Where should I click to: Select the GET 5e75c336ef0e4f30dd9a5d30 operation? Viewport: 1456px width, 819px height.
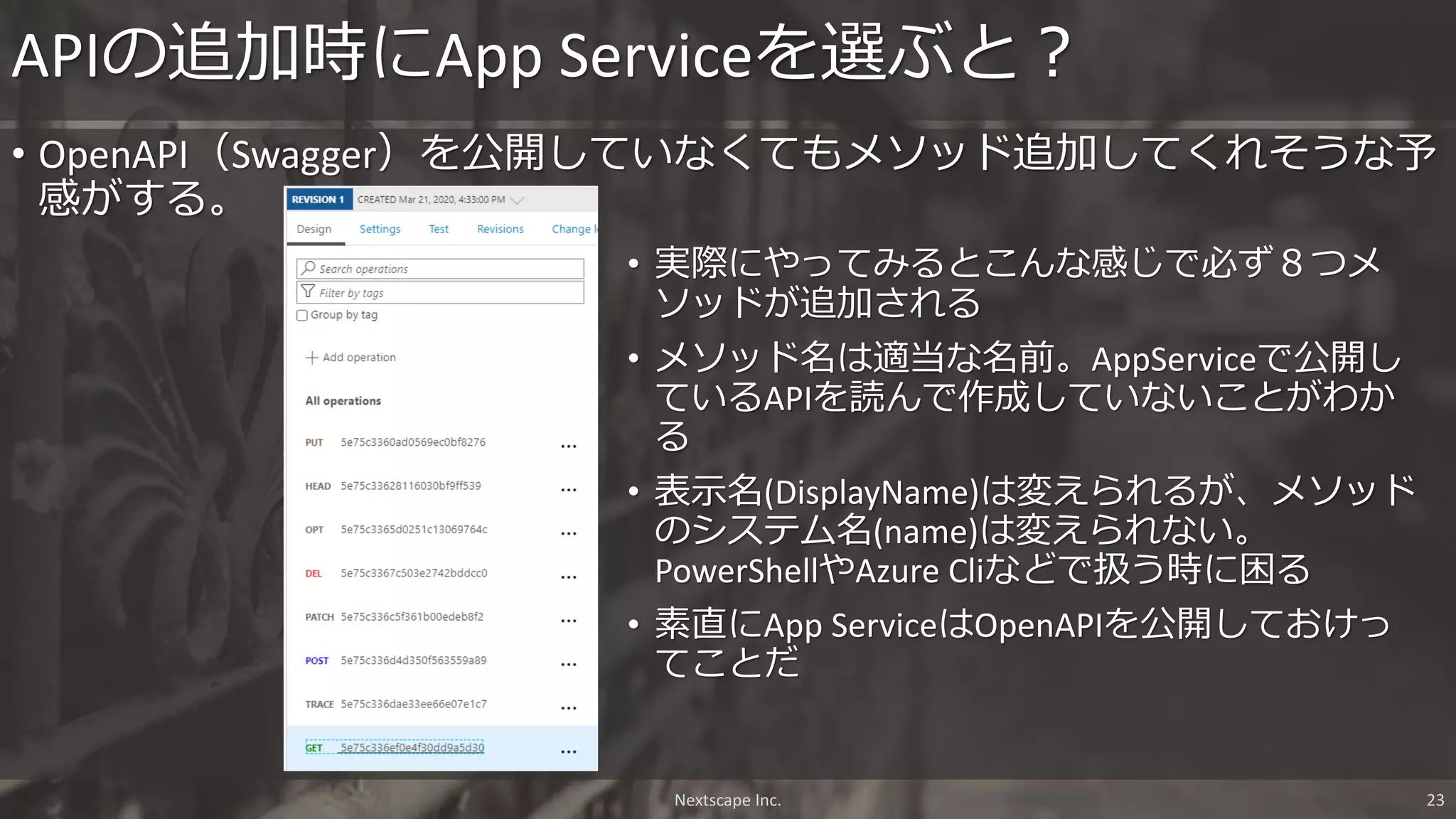441,748
